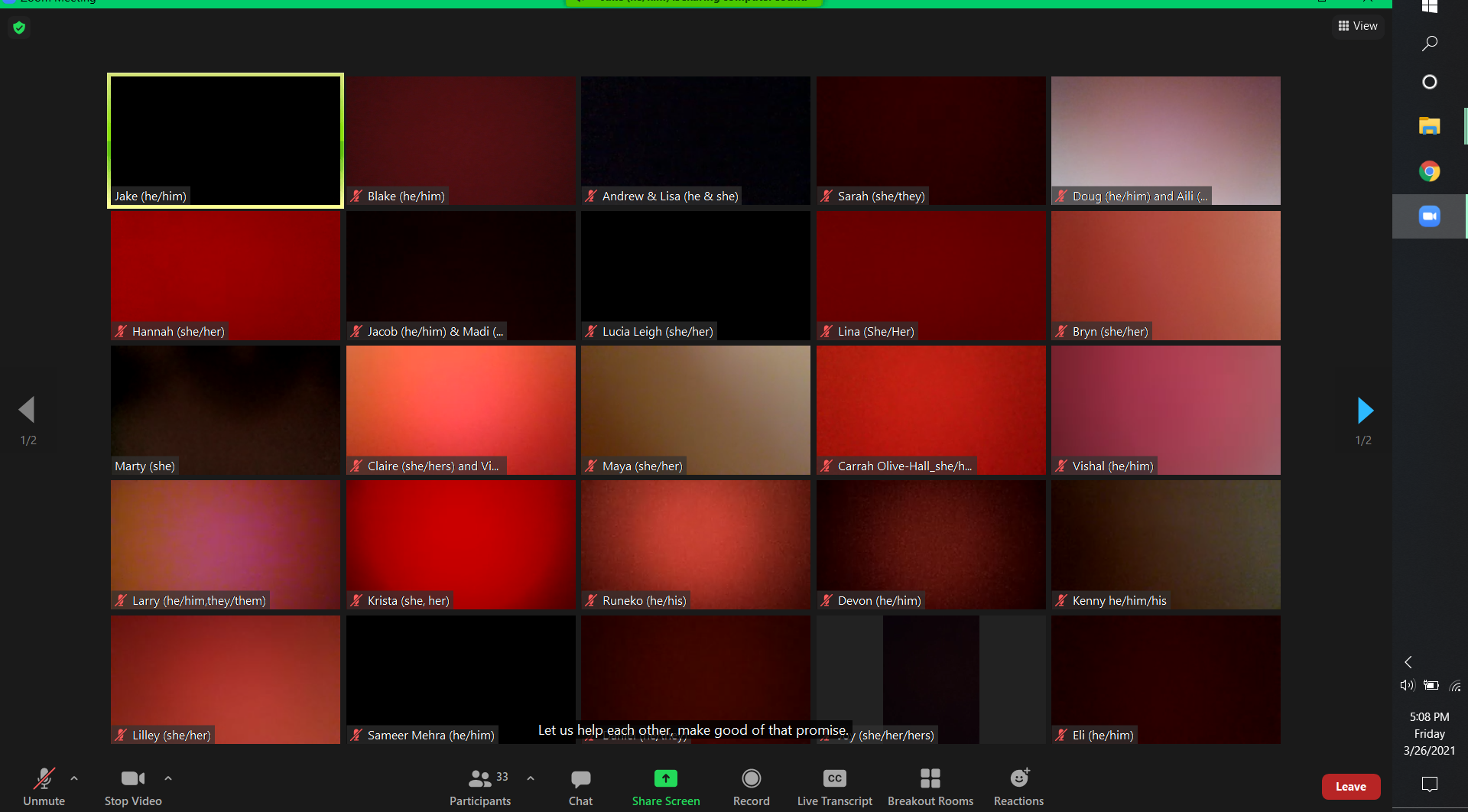Image resolution: width=1468 pixels, height=812 pixels.
Task: Select Devon (he/him) video tile
Action: [931, 544]
